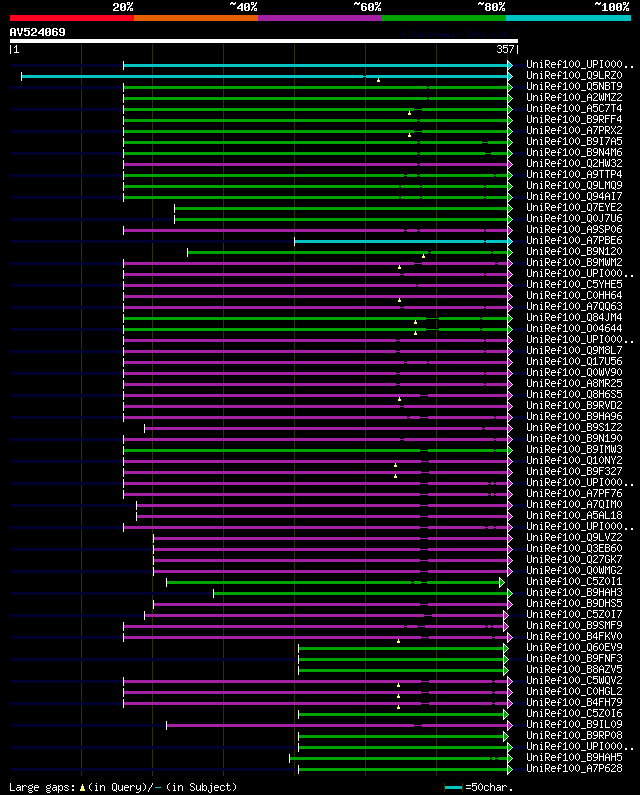Click the UniRef100_A7P628 label
This screenshot has height=795, width=640.
[x=574, y=769]
